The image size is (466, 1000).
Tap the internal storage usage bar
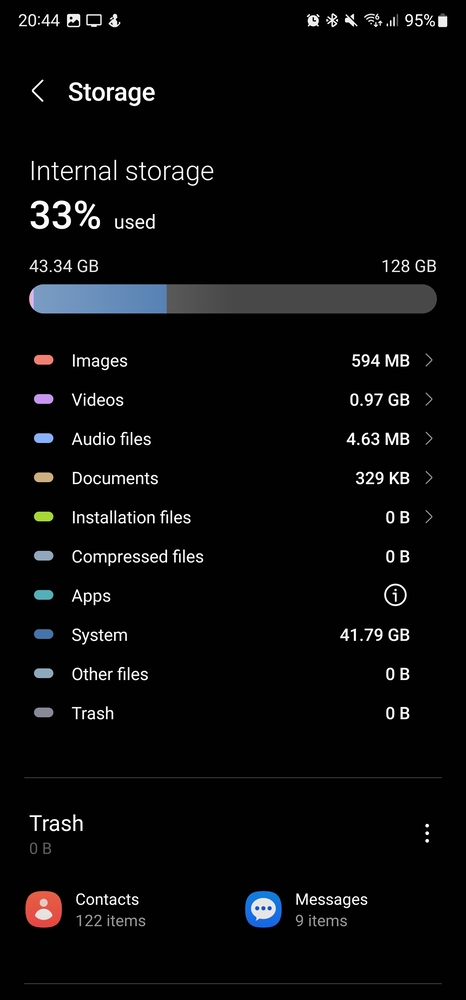(x=233, y=298)
